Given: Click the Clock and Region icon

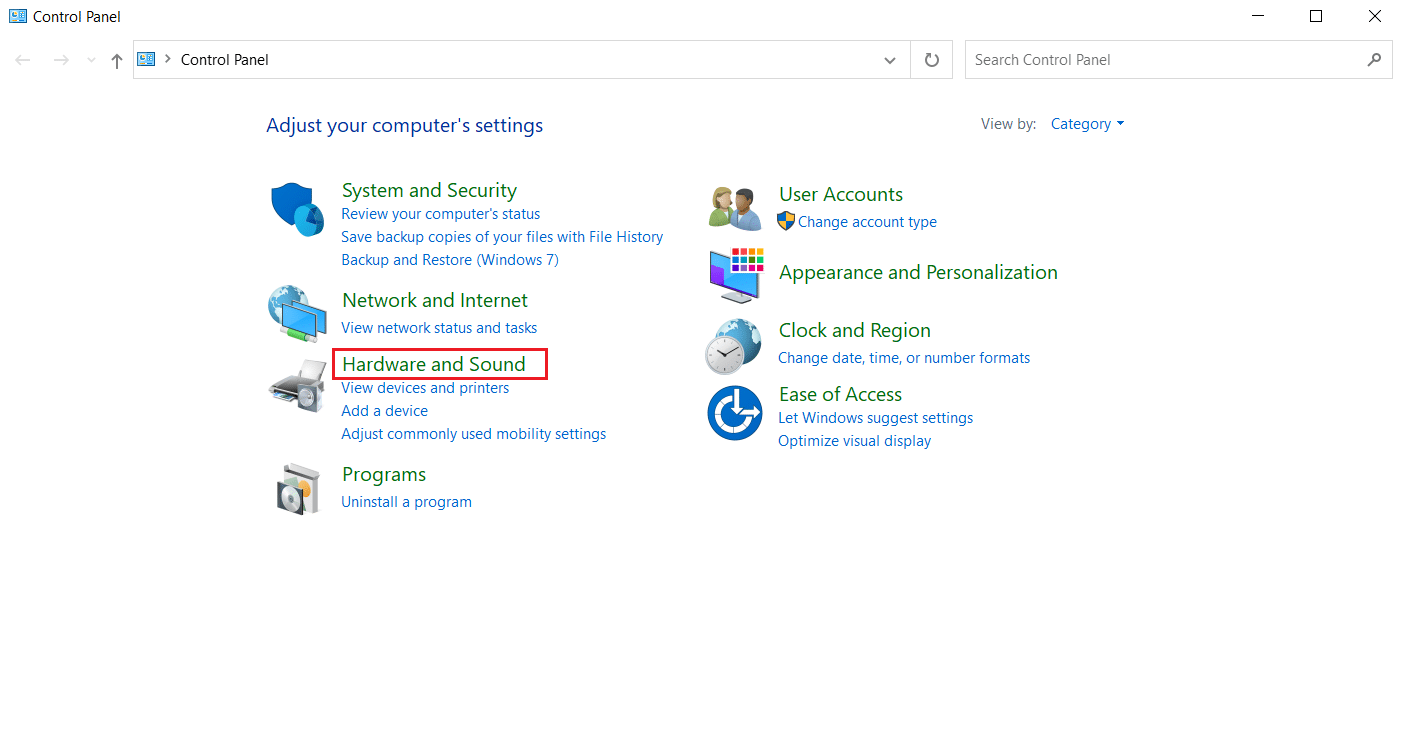Looking at the screenshot, I should click(x=734, y=346).
